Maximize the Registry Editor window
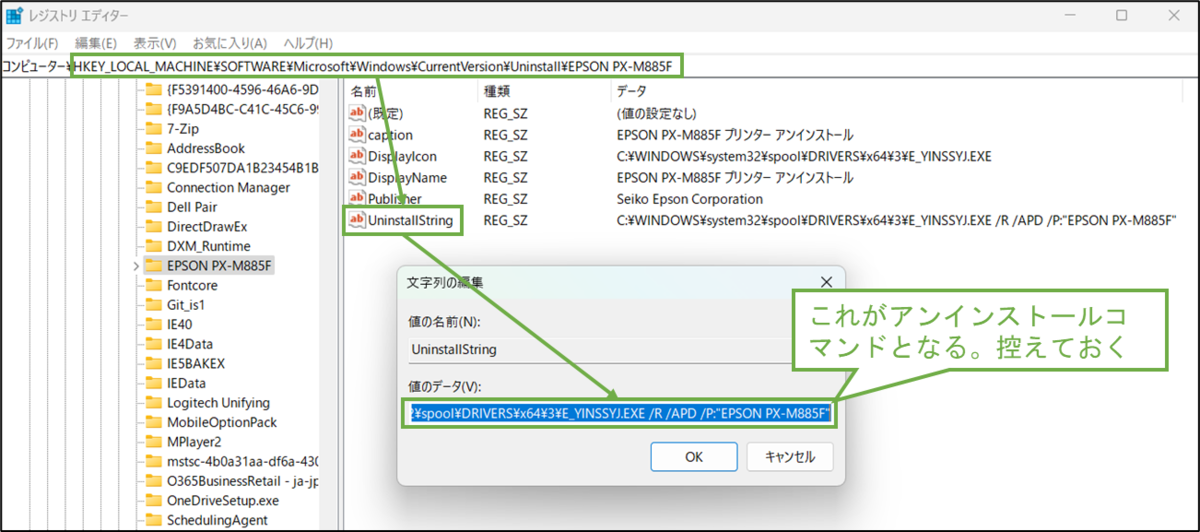The width and height of the screenshot is (1200, 532). (x=1122, y=15)
